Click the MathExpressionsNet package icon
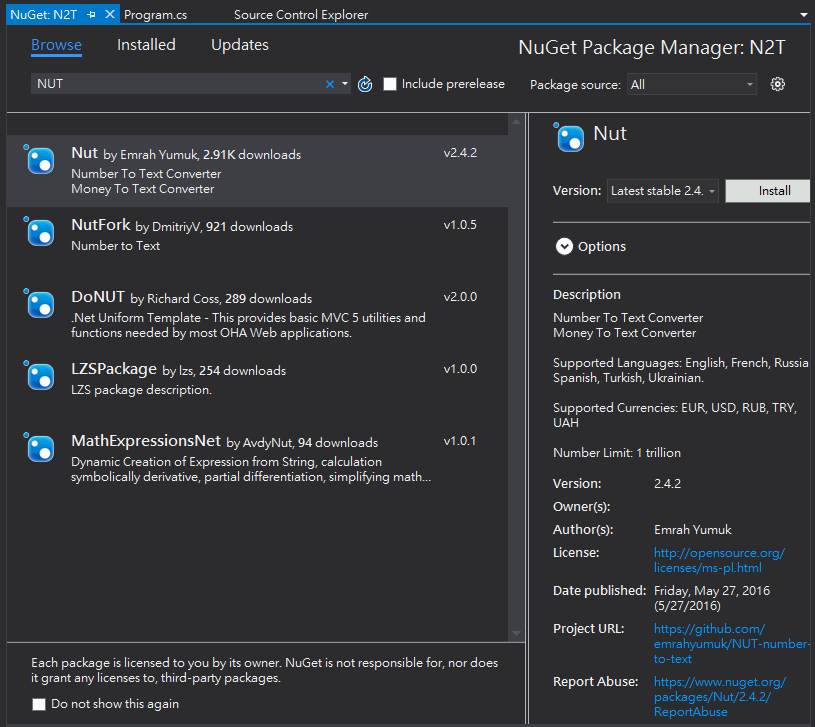 click(x=40, y=448)
